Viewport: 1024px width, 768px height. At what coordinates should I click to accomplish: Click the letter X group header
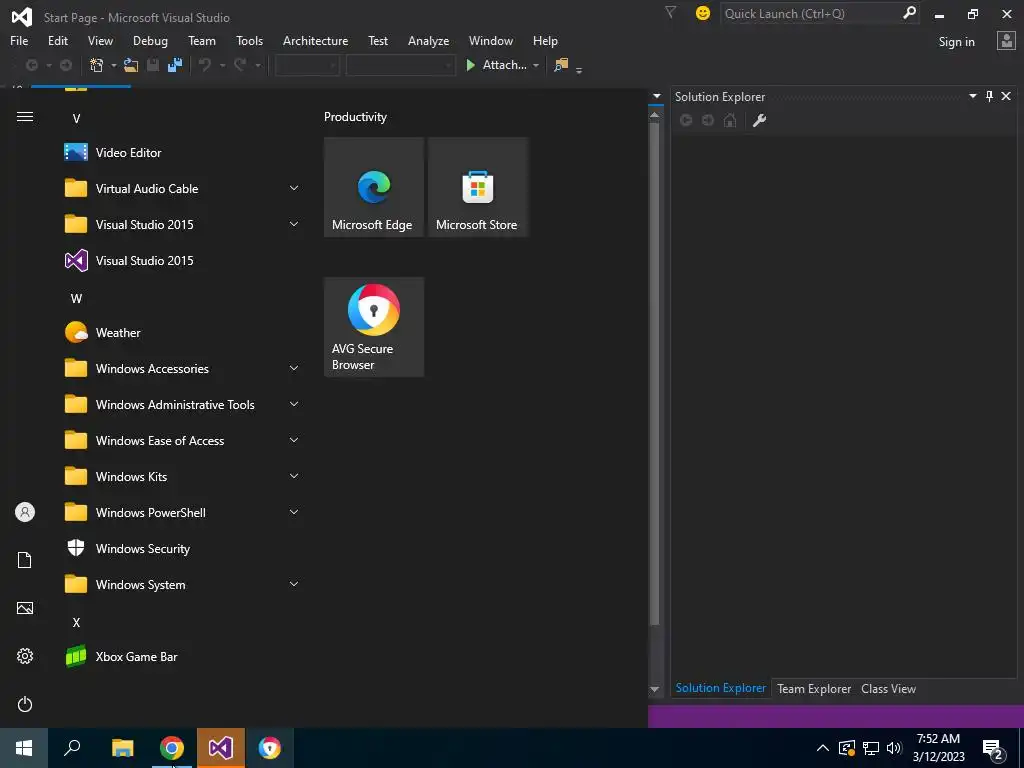76,622
